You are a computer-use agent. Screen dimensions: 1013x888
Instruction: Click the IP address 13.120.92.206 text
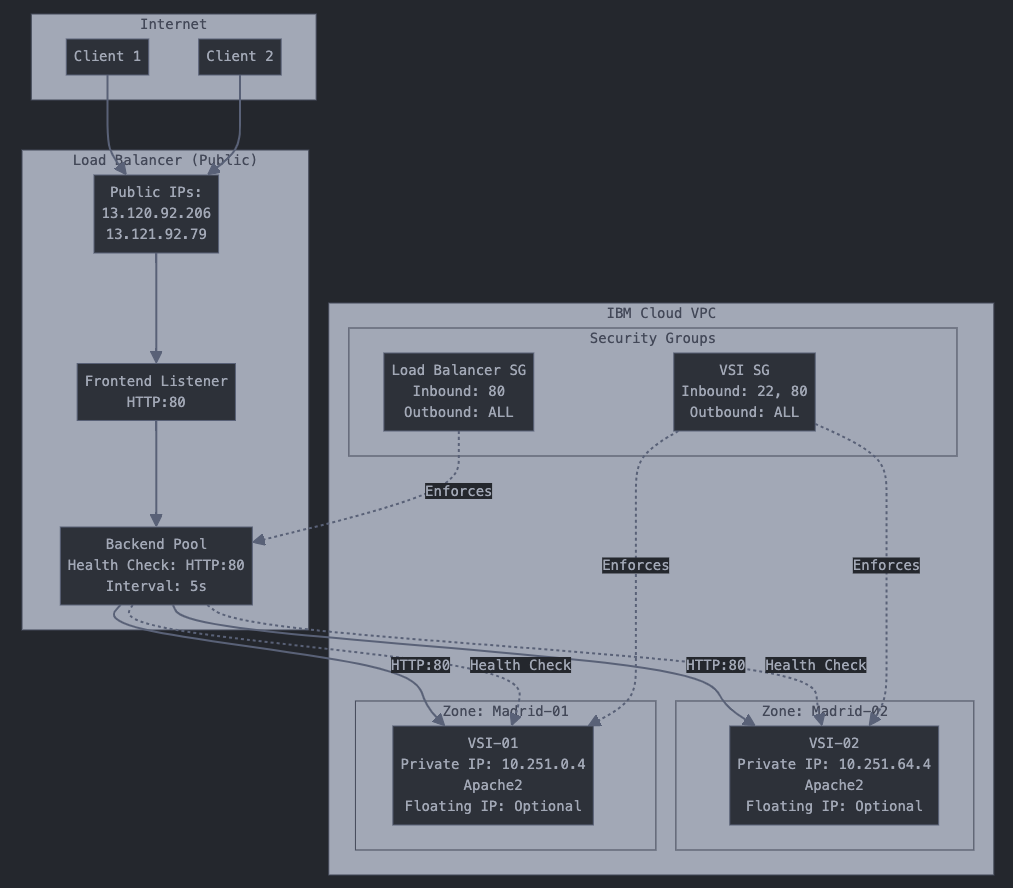coord(155,212)
